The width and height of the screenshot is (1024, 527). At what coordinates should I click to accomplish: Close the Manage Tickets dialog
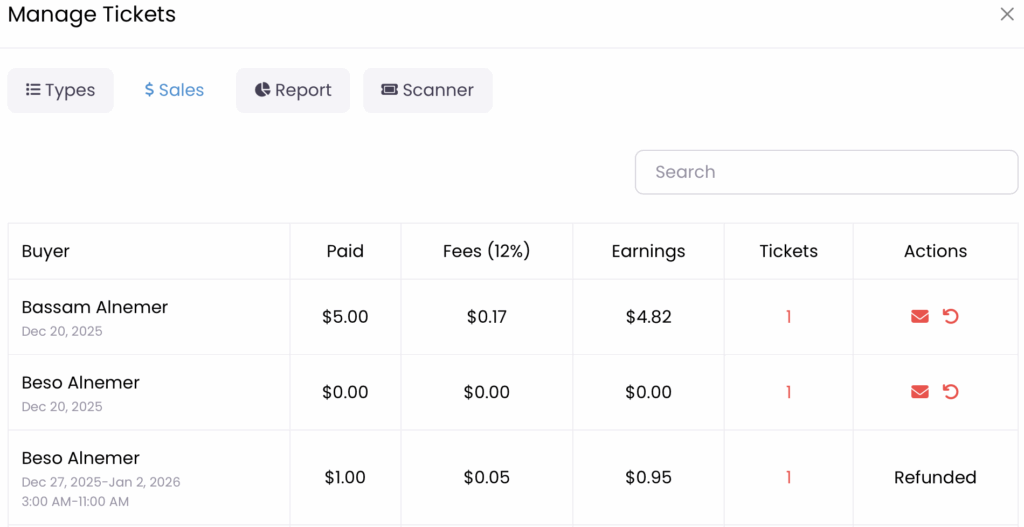pos(1007,14)
